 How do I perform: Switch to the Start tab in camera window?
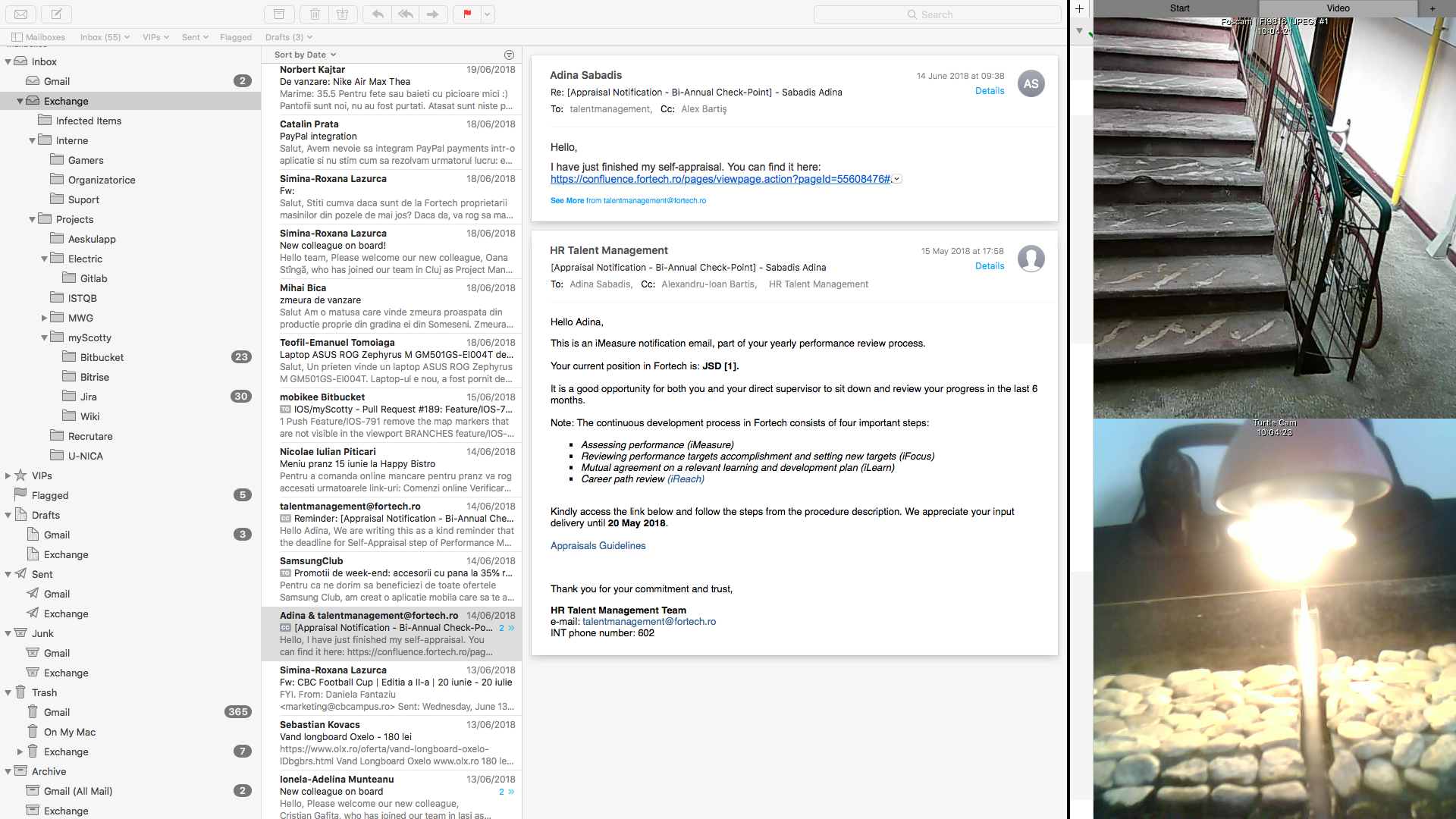point(1179,8)
